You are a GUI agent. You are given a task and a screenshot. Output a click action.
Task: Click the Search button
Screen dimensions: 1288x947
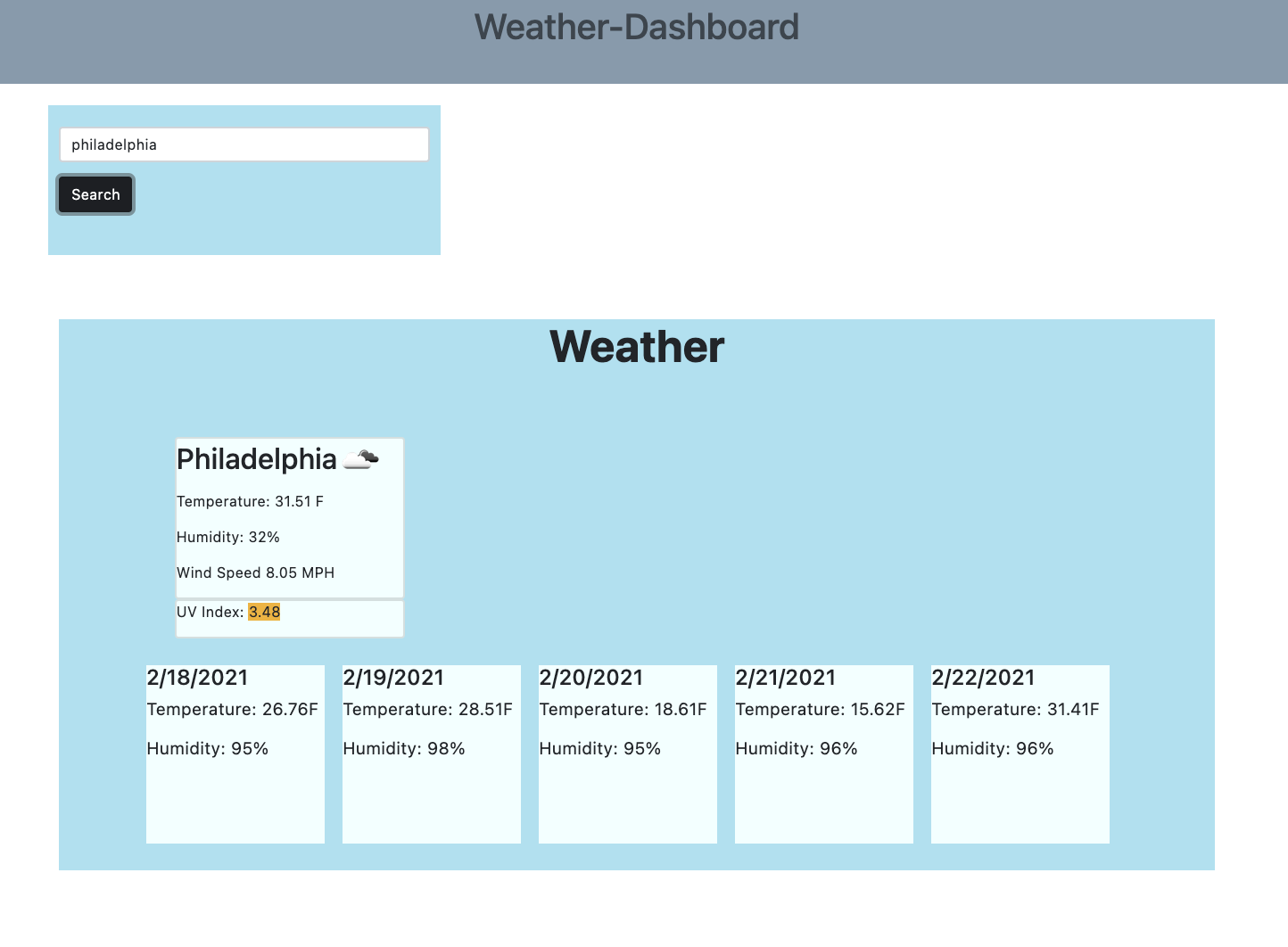coord(95,194)
